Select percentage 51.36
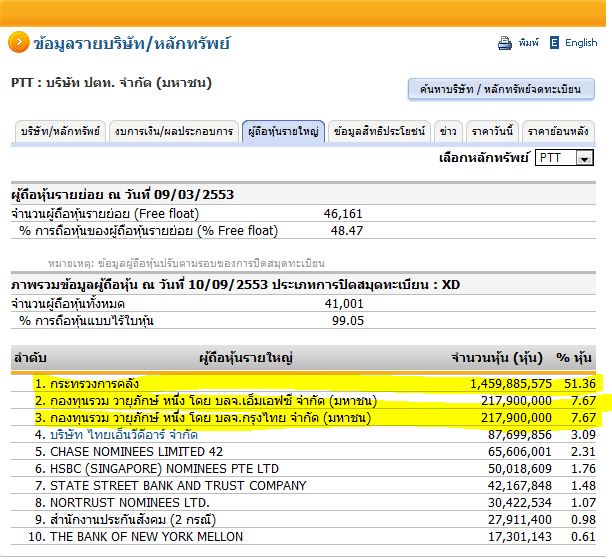The height and width of the screenshot is (559, 612). tap(580, 384)
